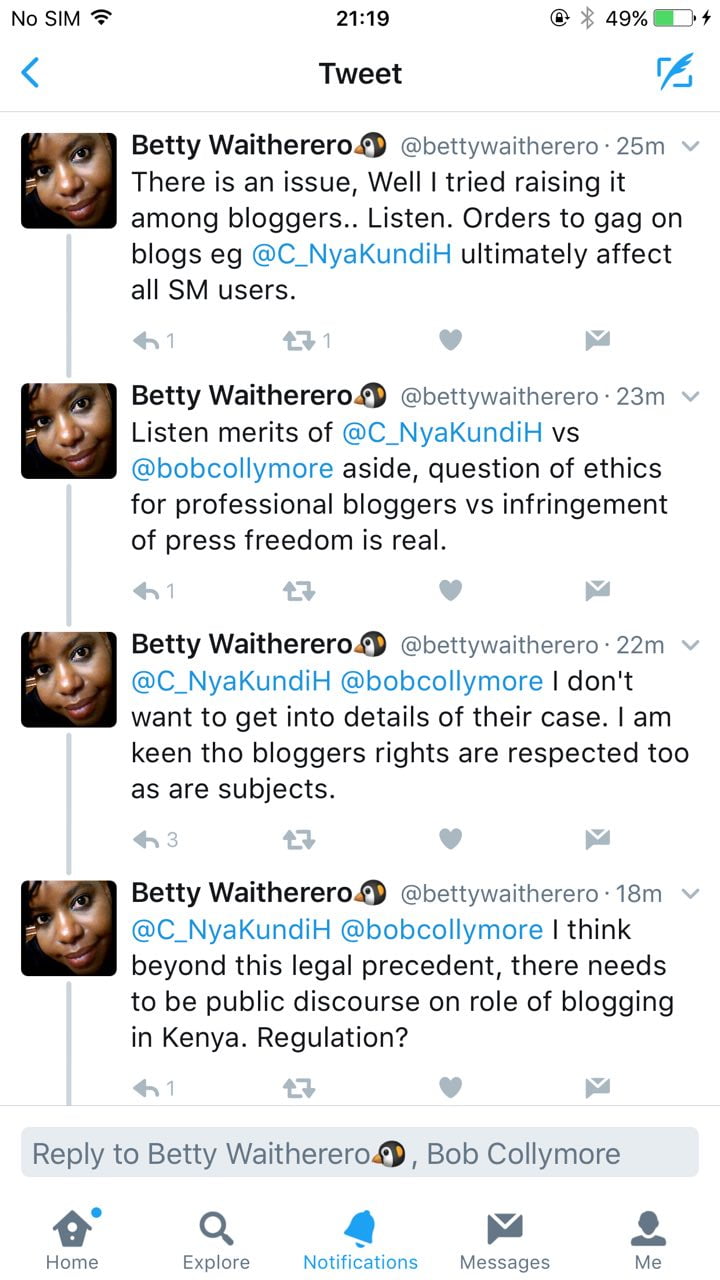Compose a new tweet with the quill icon
The image size is (720, 1280).
coord(675,73)
